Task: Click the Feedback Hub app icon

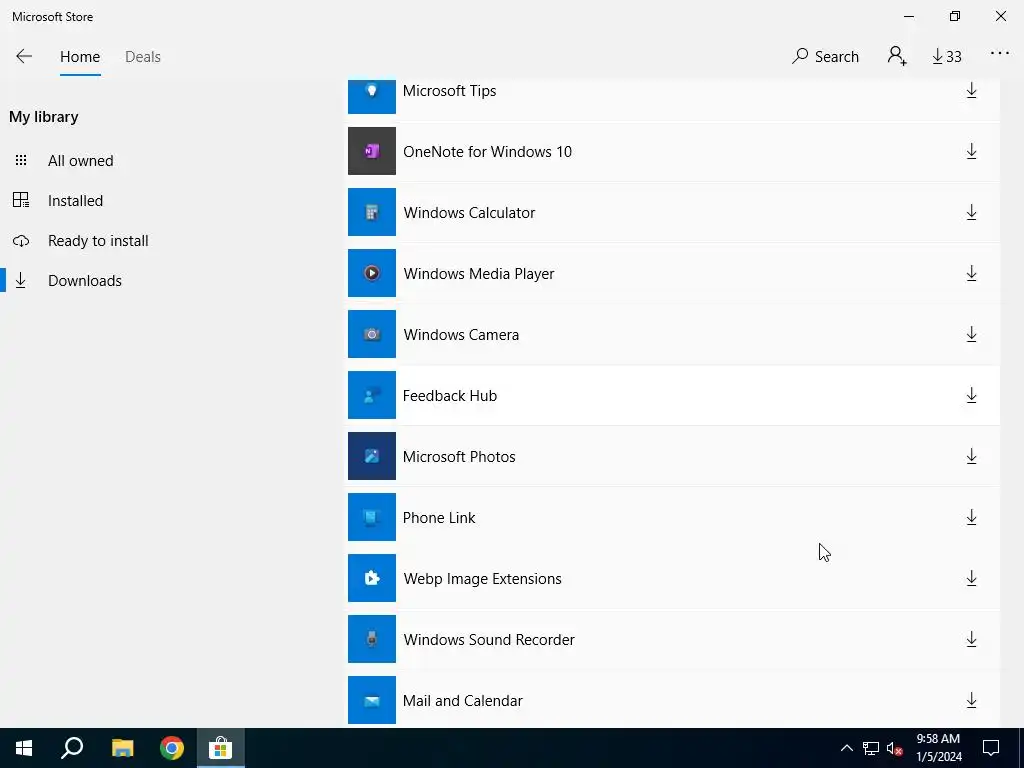Action: pyautogui.click(x=372, y=395)
